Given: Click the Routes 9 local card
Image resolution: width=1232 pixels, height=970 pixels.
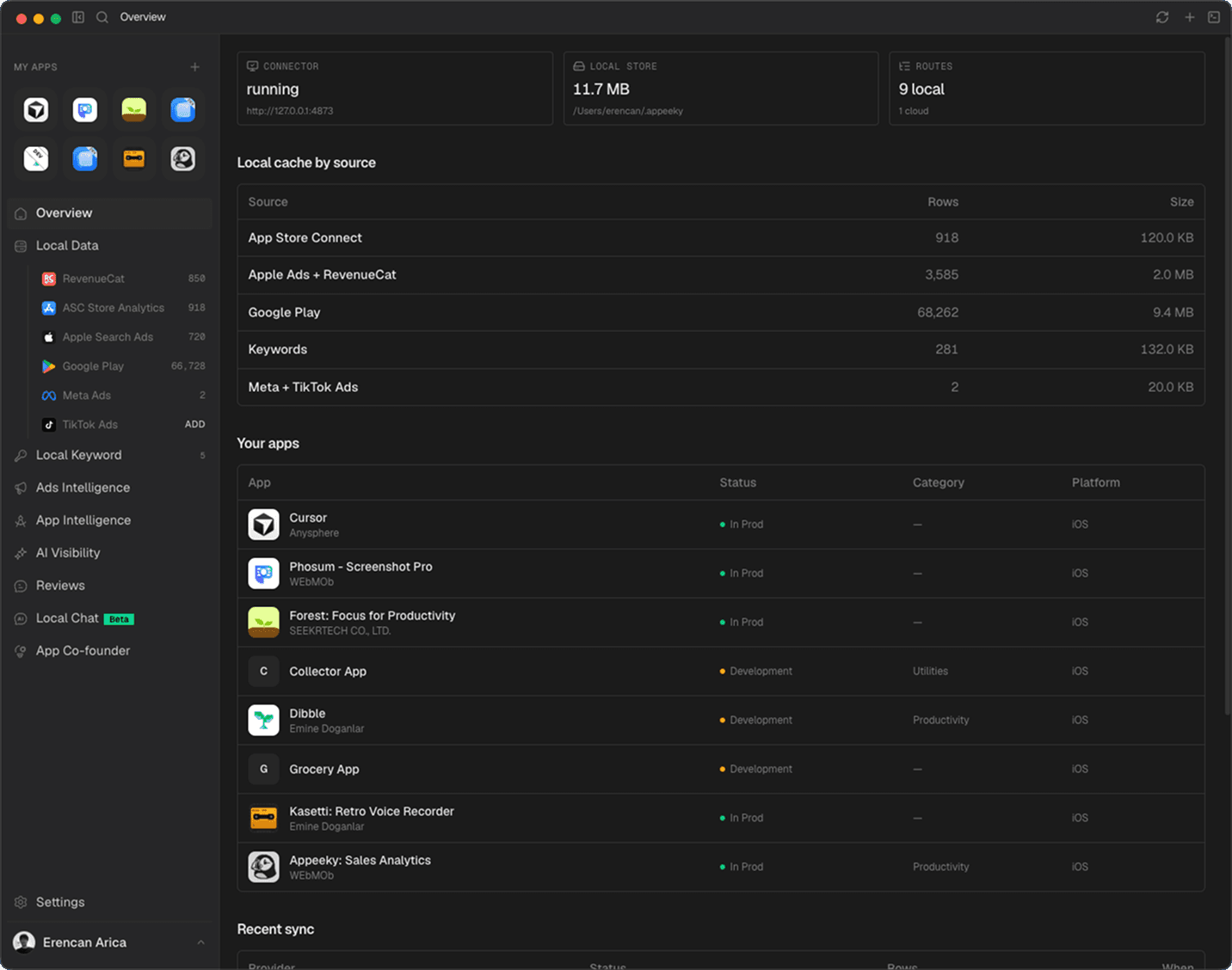Looking at the screenshot, I should [x=1047, y=89].
